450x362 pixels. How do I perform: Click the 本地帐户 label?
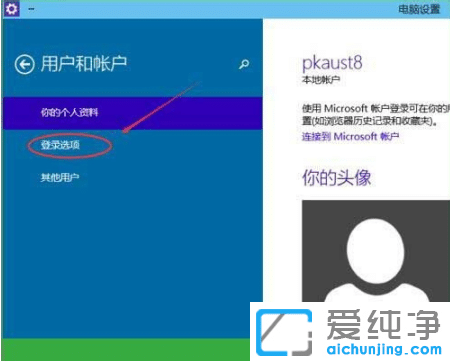tap(321, 80)
